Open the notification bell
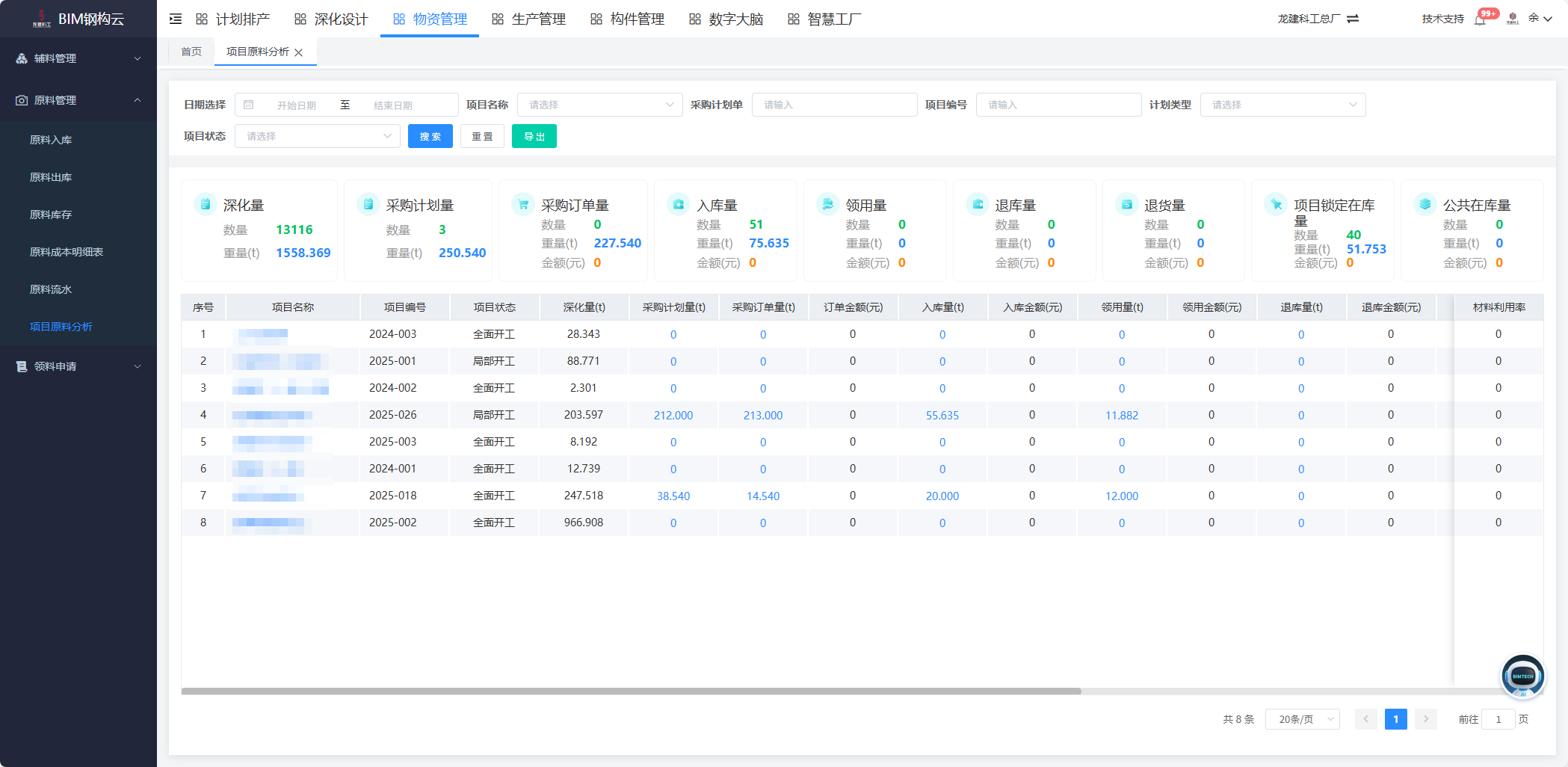Screen dimensions: 1568x767 1480,19
